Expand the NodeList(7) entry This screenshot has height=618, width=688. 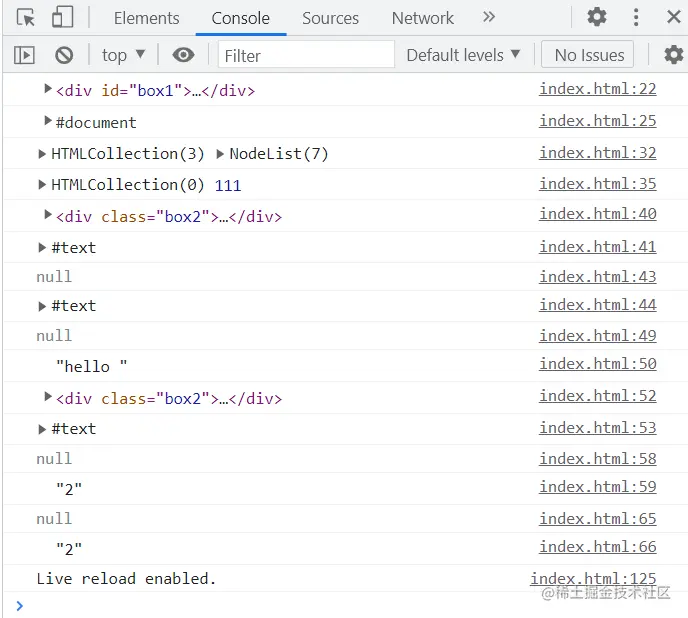click(220, 154)
